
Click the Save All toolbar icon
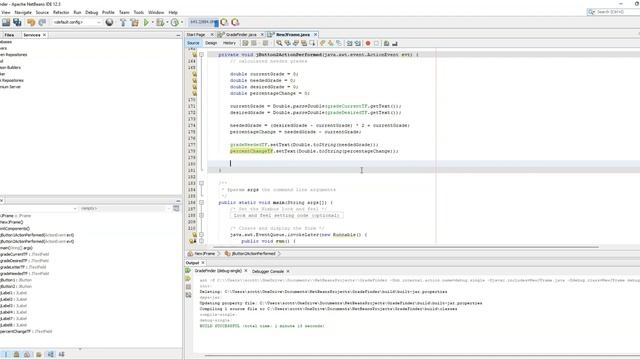[x=17, y=22]
